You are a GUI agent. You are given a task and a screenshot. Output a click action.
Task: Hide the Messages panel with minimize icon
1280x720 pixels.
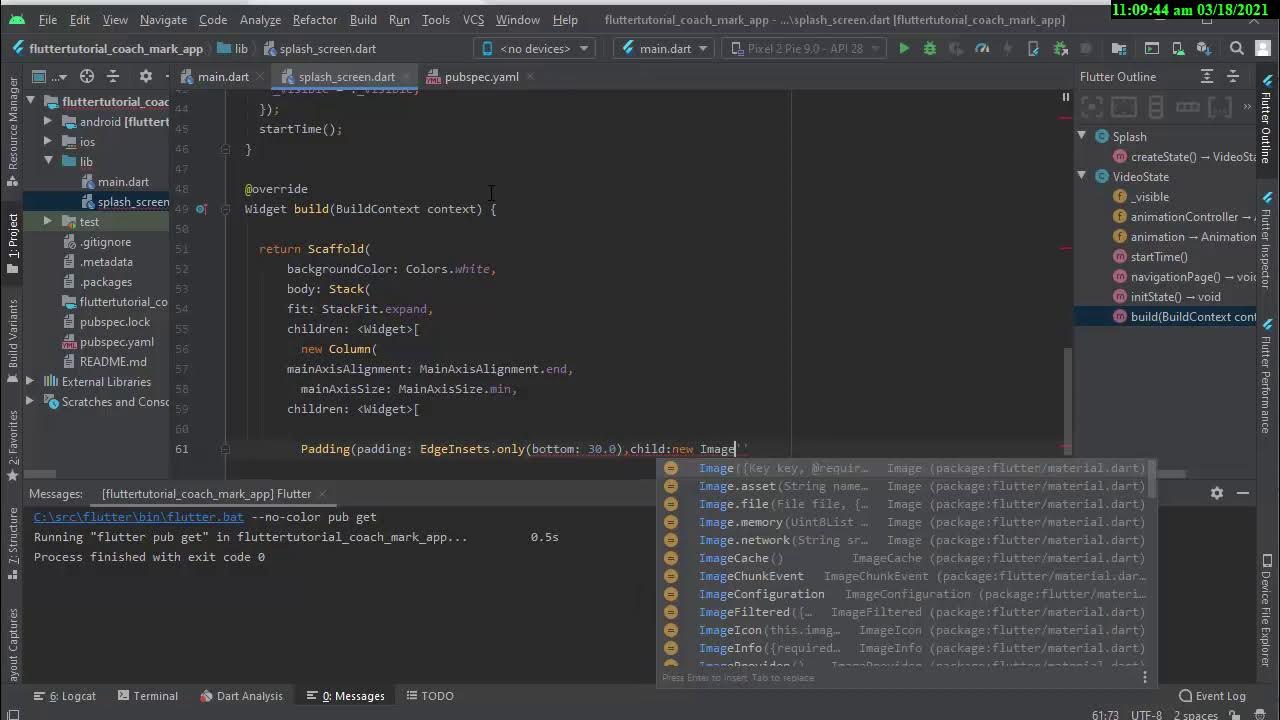[x=1243, y=493]
